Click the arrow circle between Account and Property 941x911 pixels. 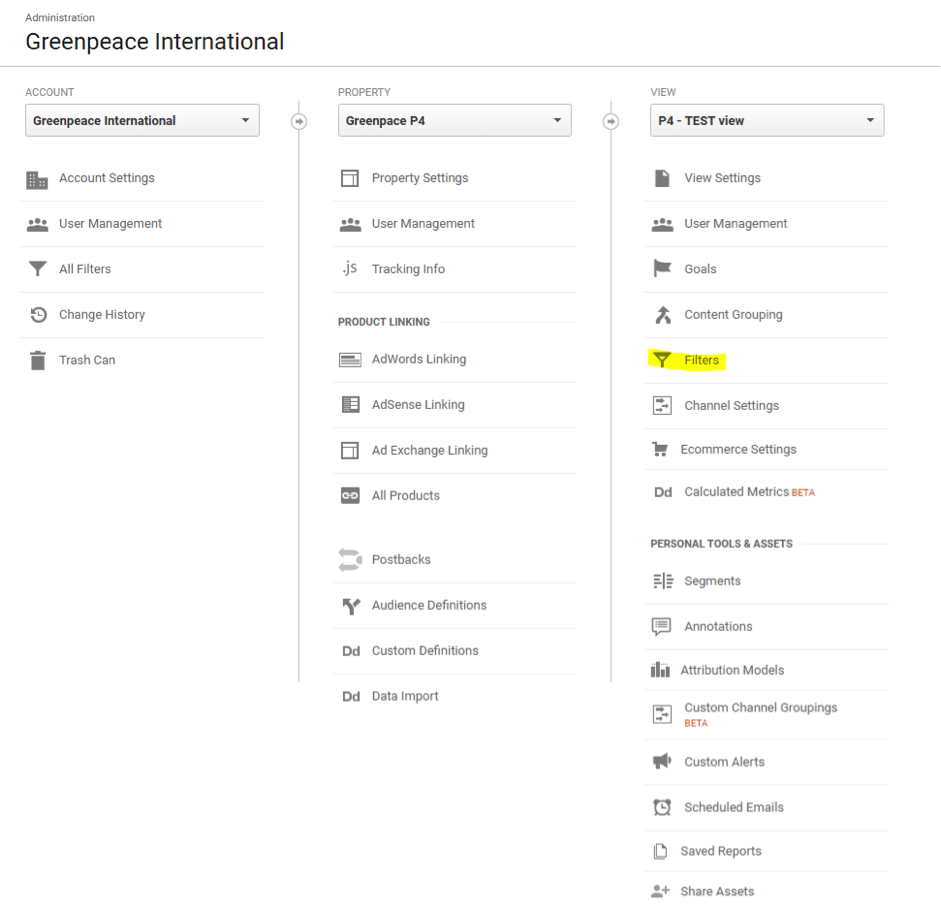[299, 121]
